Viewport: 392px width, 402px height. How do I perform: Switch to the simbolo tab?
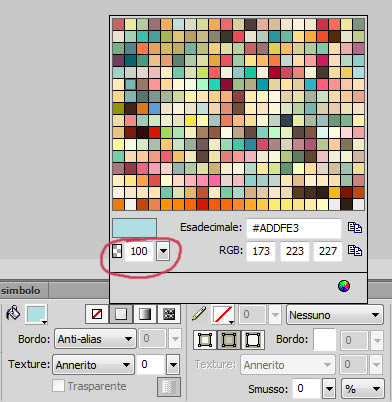(21, 290)
